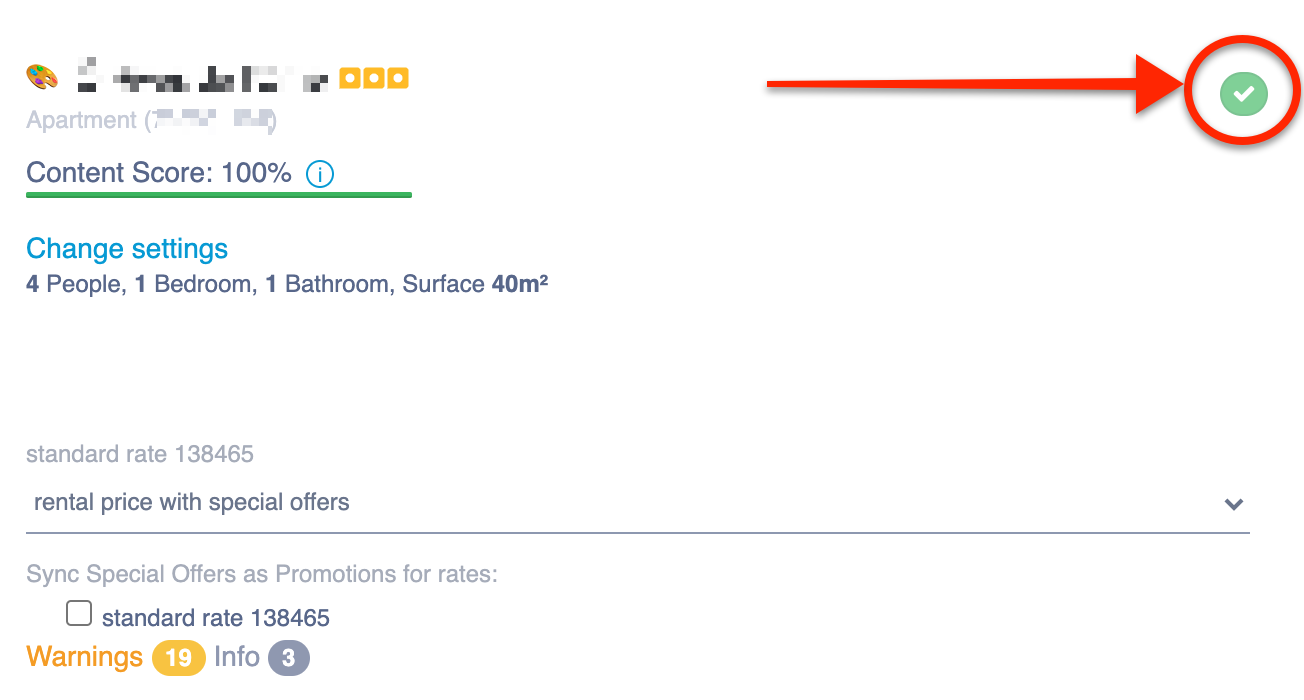This screenshot has width=1304, height=700.
Task: Open the Change settings link
Action: 127,249
